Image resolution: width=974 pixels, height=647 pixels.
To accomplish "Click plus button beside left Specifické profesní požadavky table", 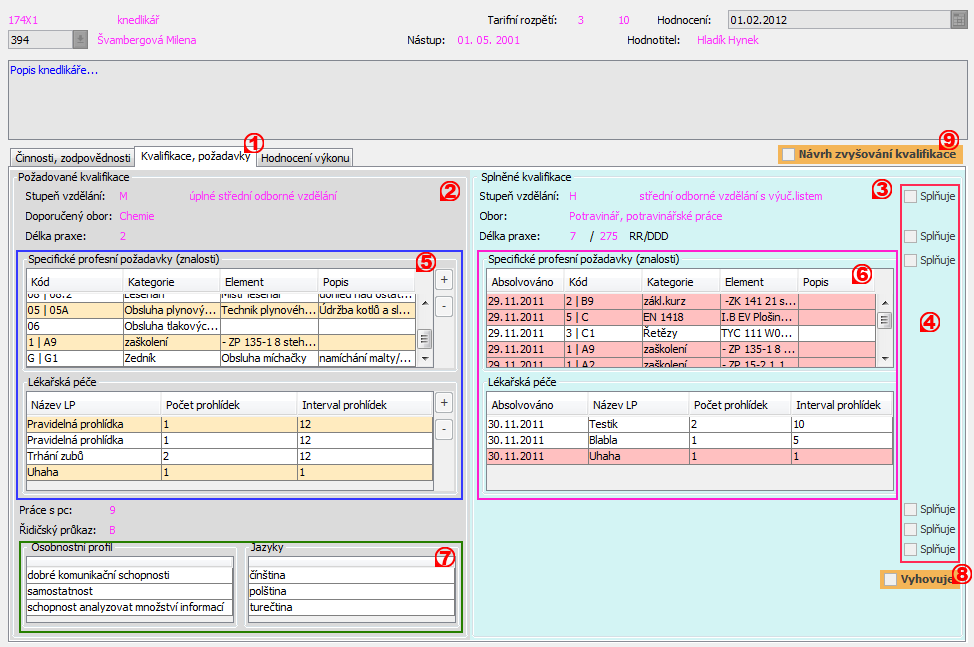I will tap(444, 279).
